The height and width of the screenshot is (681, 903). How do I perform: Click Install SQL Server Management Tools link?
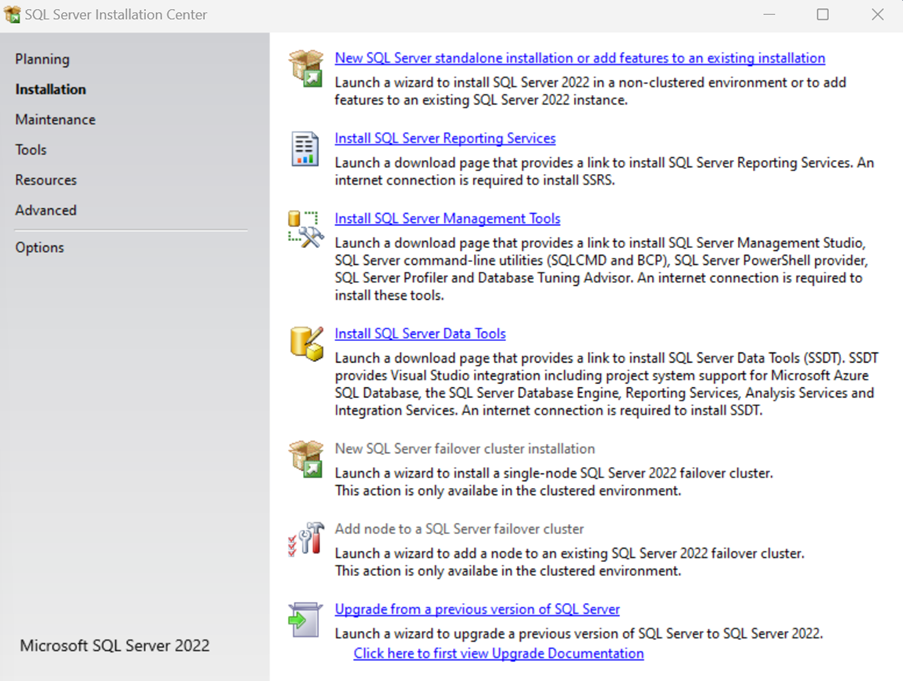click(x=447, y=218)
